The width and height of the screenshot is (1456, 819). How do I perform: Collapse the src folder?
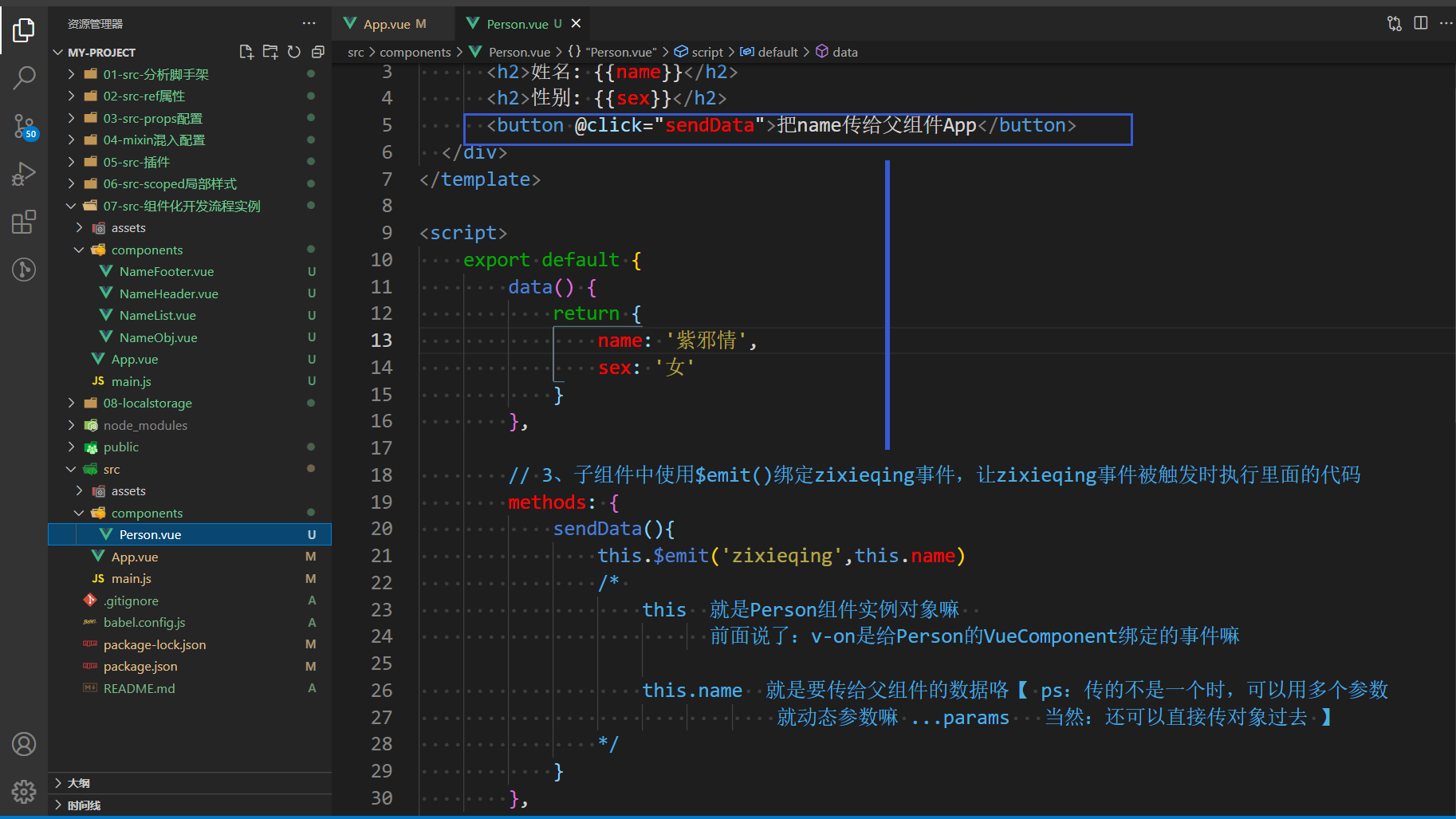point(190,469)
